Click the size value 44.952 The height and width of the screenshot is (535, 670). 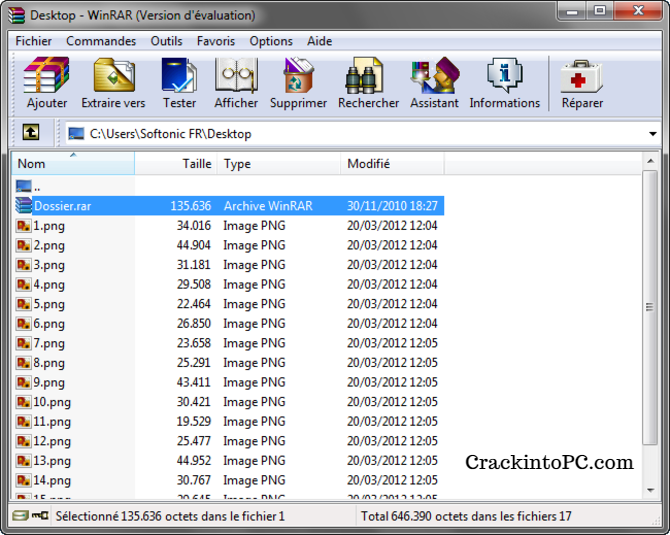(194, 461)
